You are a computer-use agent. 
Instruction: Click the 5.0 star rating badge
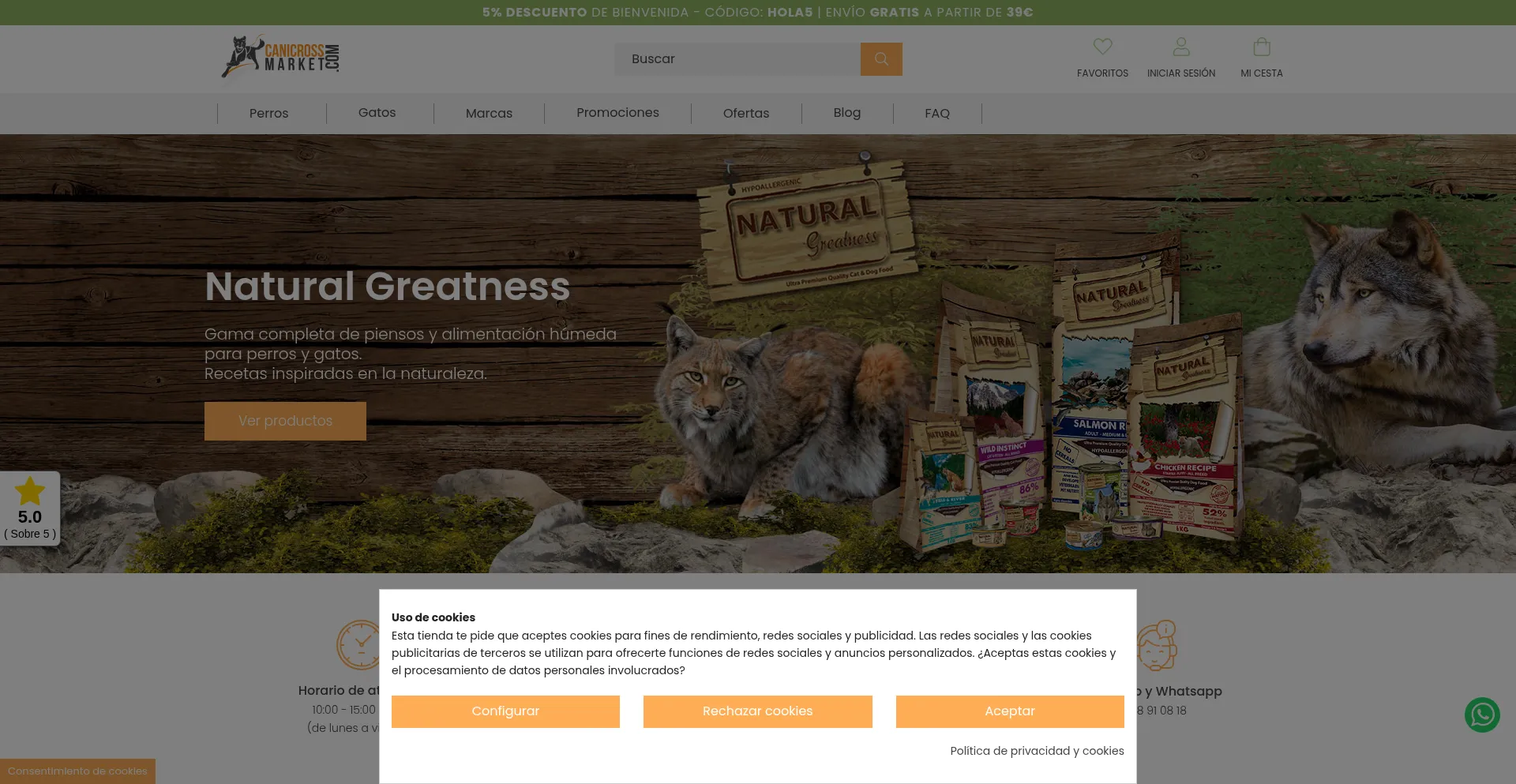[x=30, y=508]
